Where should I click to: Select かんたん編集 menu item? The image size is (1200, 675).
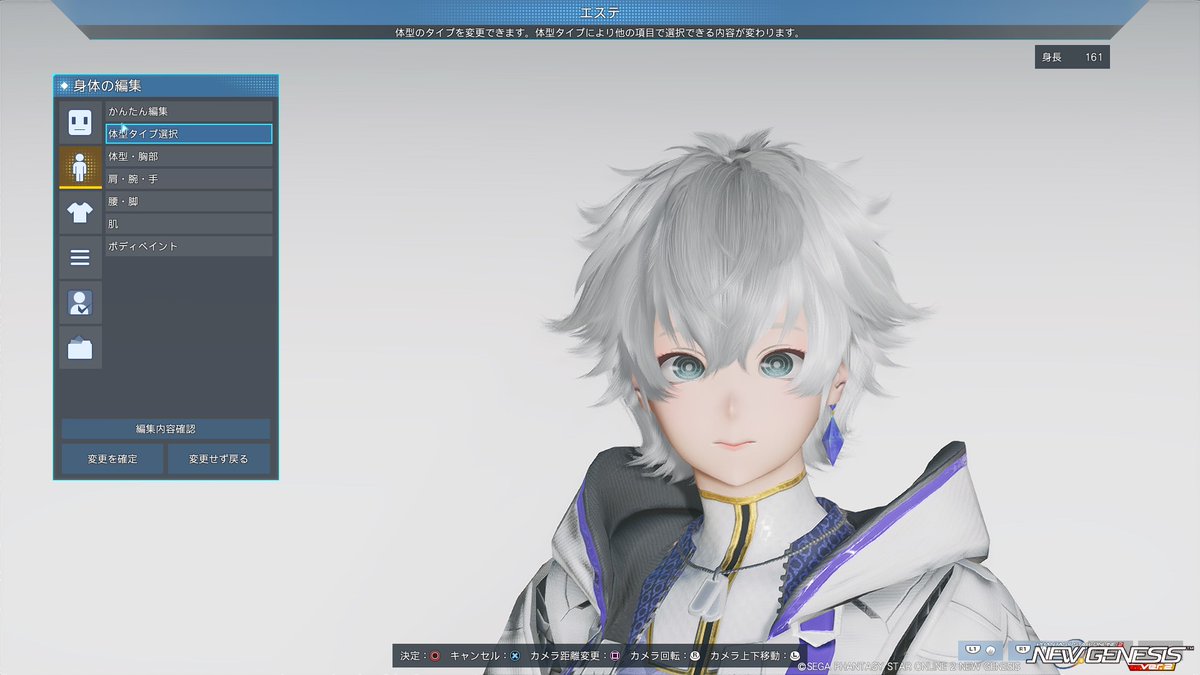(189, 111)
